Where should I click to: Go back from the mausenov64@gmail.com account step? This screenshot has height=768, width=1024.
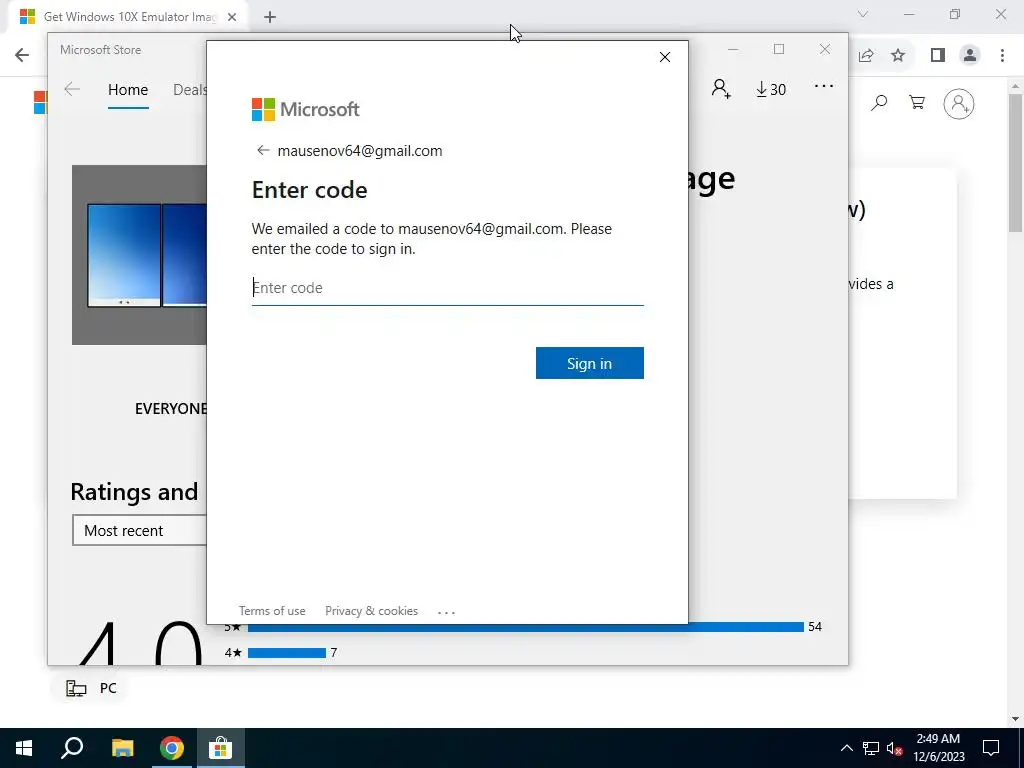click(263, 150)
